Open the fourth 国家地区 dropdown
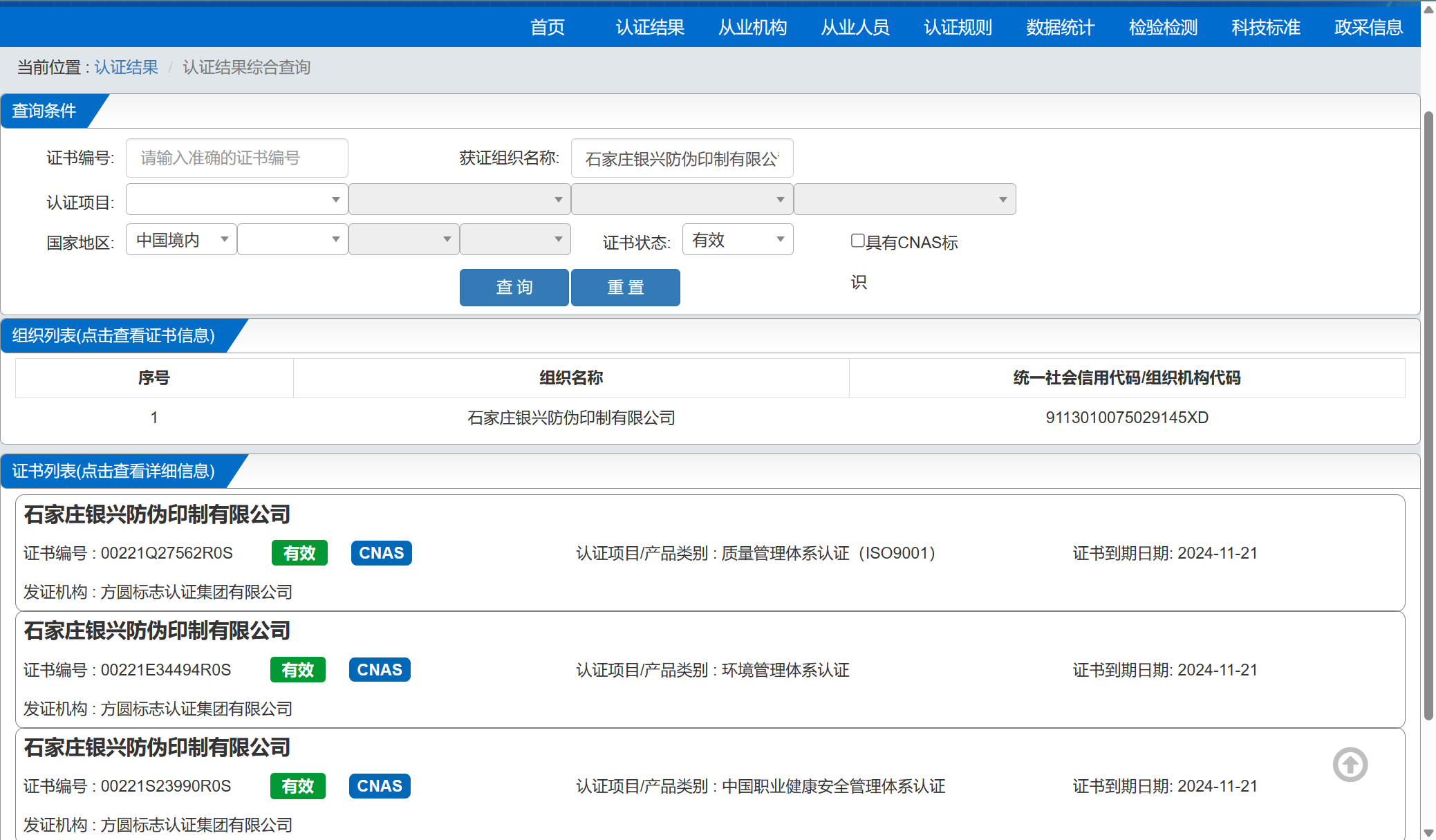This screenshot has width=1436, height=840. 515,239
